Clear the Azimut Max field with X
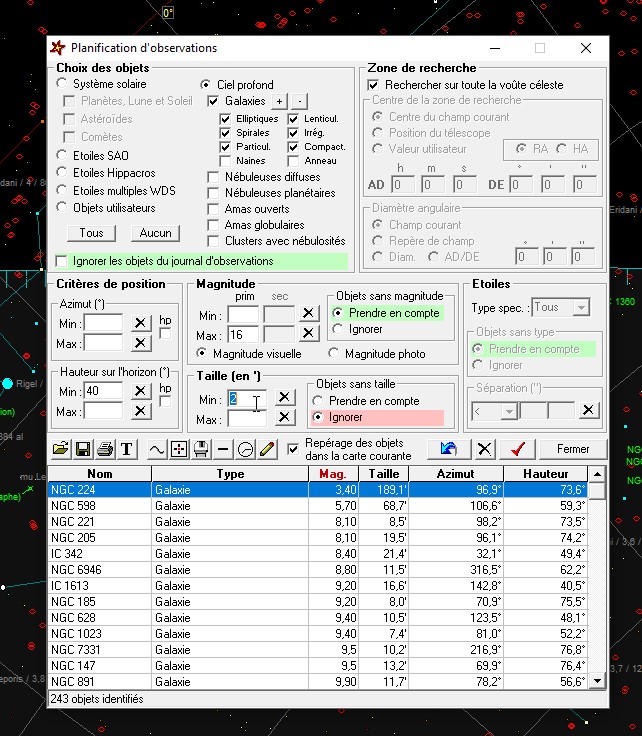Screen dimensions: 642x736 pyautogui.click(x=140, y=343)
